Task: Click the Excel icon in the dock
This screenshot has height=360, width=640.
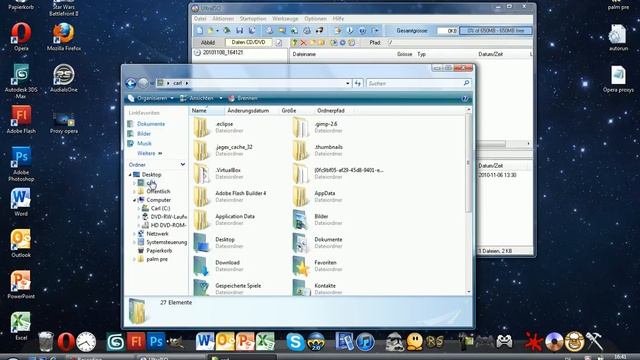Action: [265, 341]
